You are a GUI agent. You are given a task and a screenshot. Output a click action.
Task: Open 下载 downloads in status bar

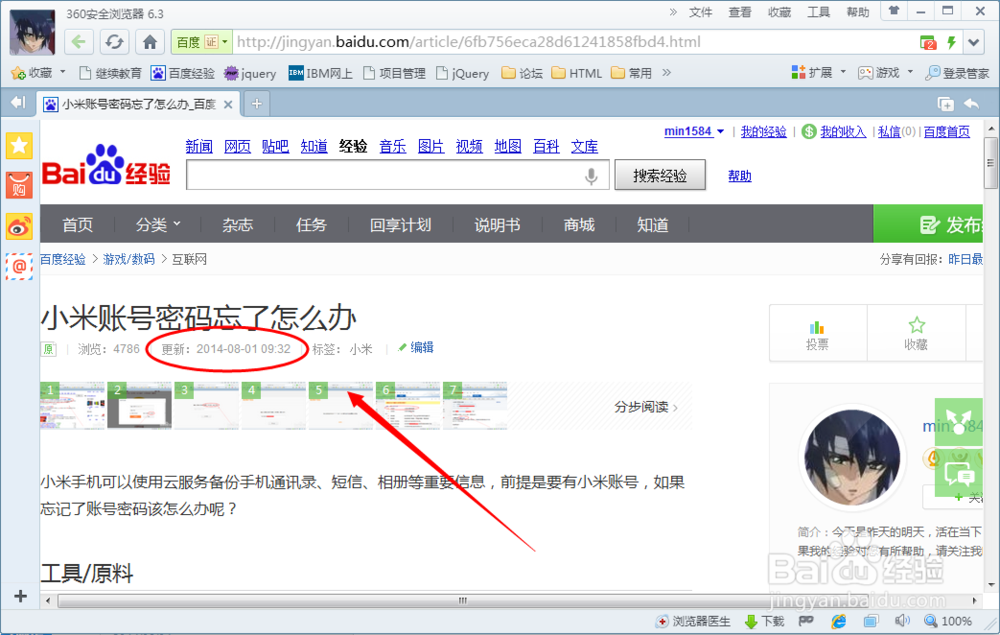click(764, 621)
